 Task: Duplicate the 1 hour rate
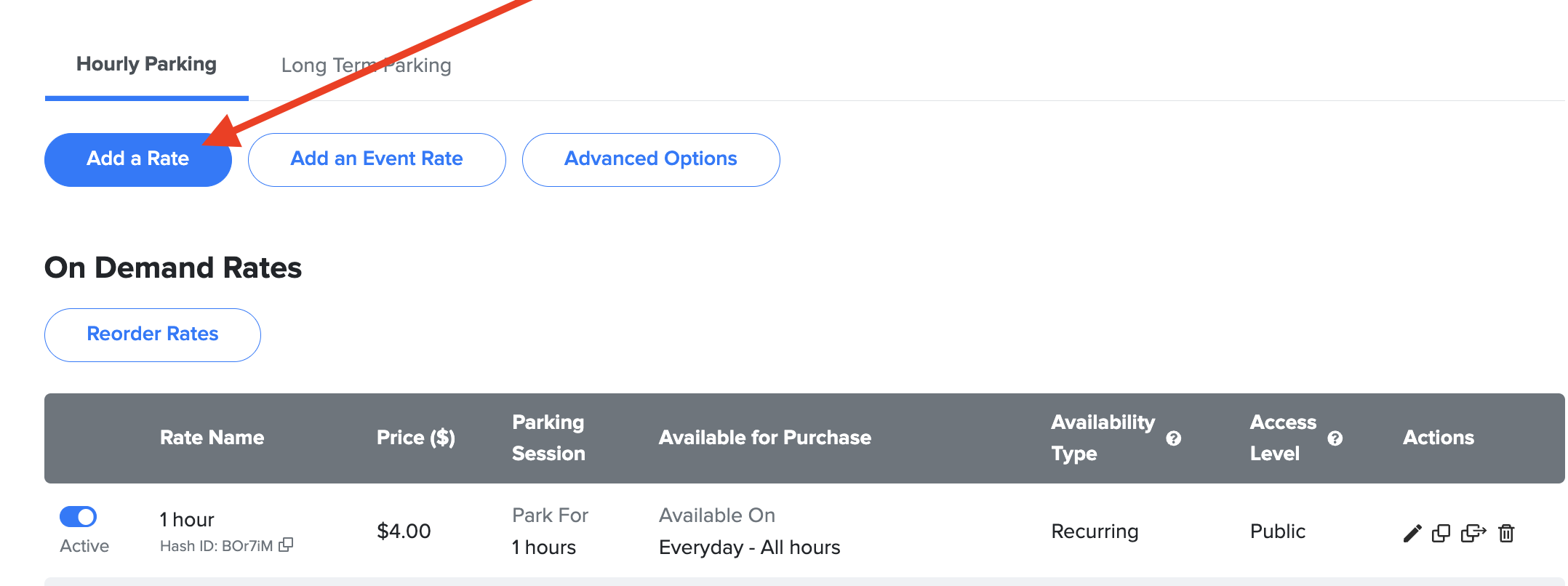point(1441,534)
